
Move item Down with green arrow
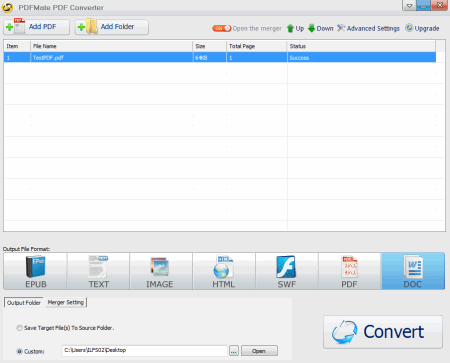pyautogui.click(x=320, y=28)
